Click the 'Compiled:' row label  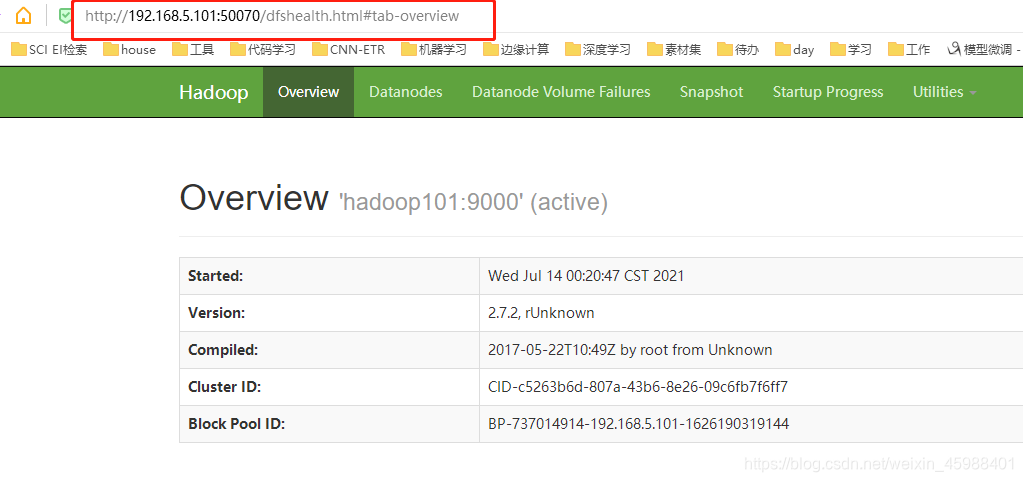pos(223,350)
